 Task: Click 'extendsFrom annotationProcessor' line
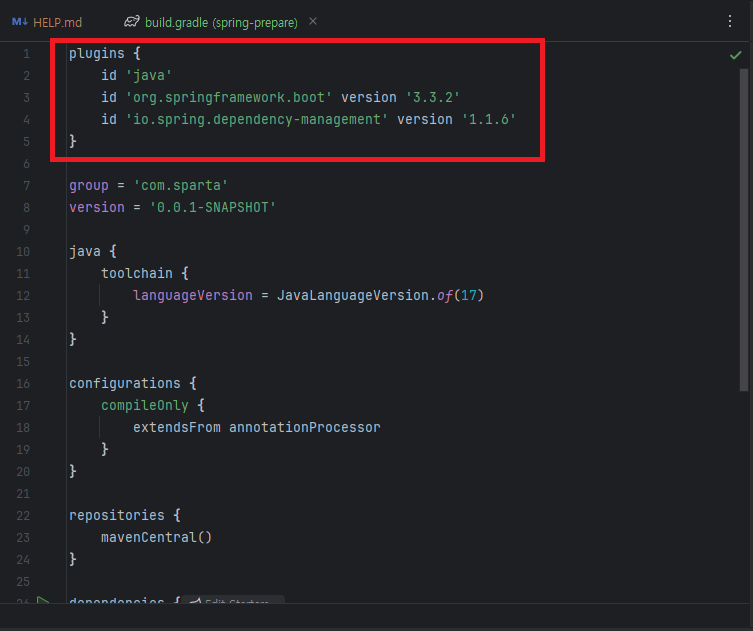(256, 427)
